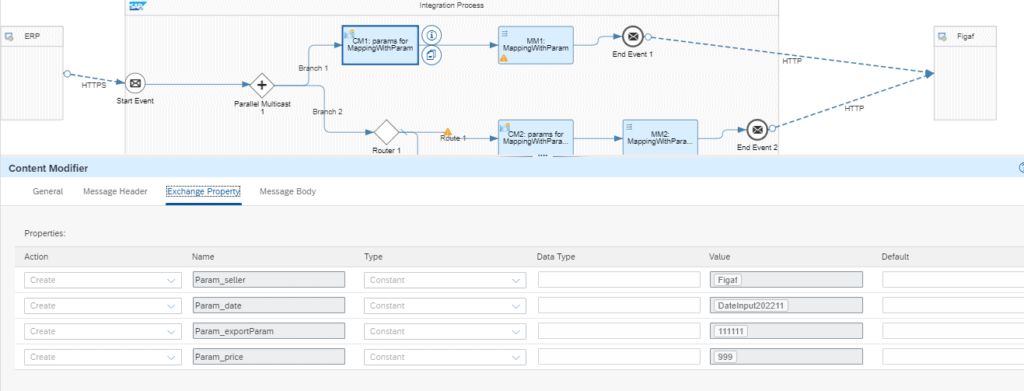Open the General tab
The height and width of the screenshot is (391, 1024).
tap(48, 191)
